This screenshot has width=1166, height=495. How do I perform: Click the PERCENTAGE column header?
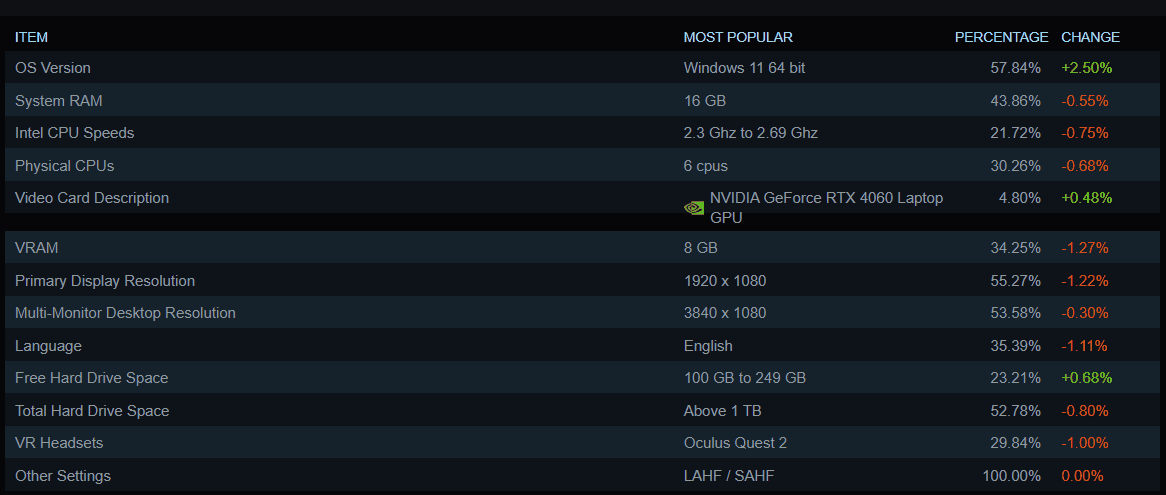pyautogui.click(x=1002, y=37)
